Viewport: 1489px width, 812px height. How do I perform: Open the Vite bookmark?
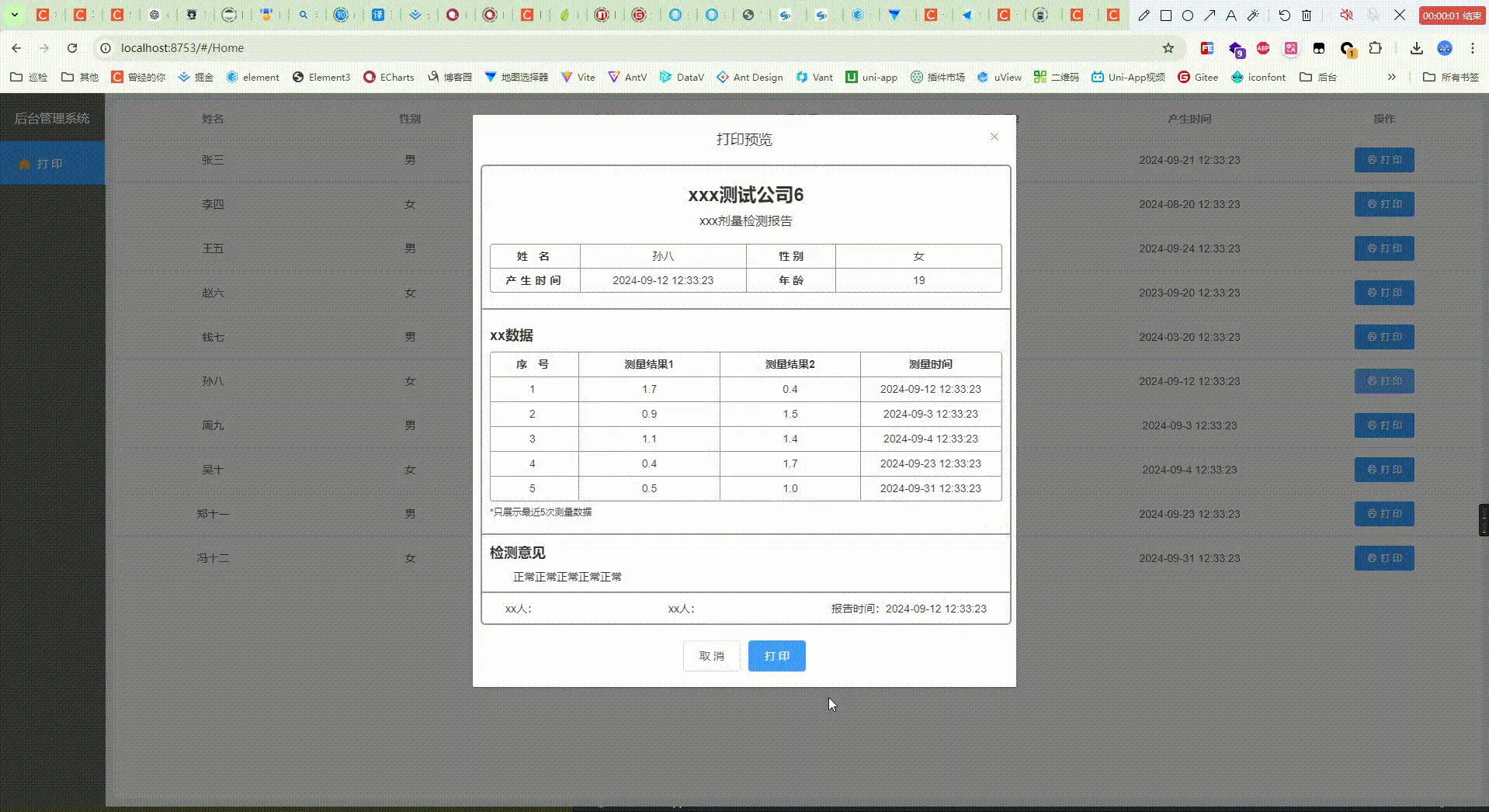click(x=578, y=77)
